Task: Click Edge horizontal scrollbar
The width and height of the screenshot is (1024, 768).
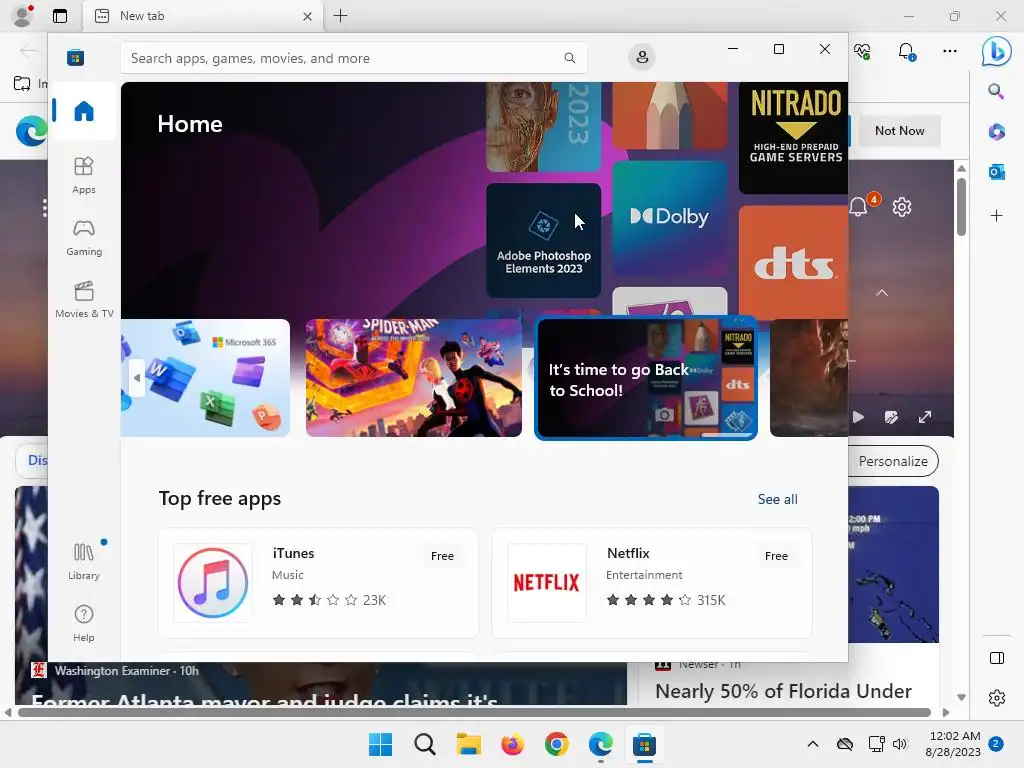Action: pos(473,712)
